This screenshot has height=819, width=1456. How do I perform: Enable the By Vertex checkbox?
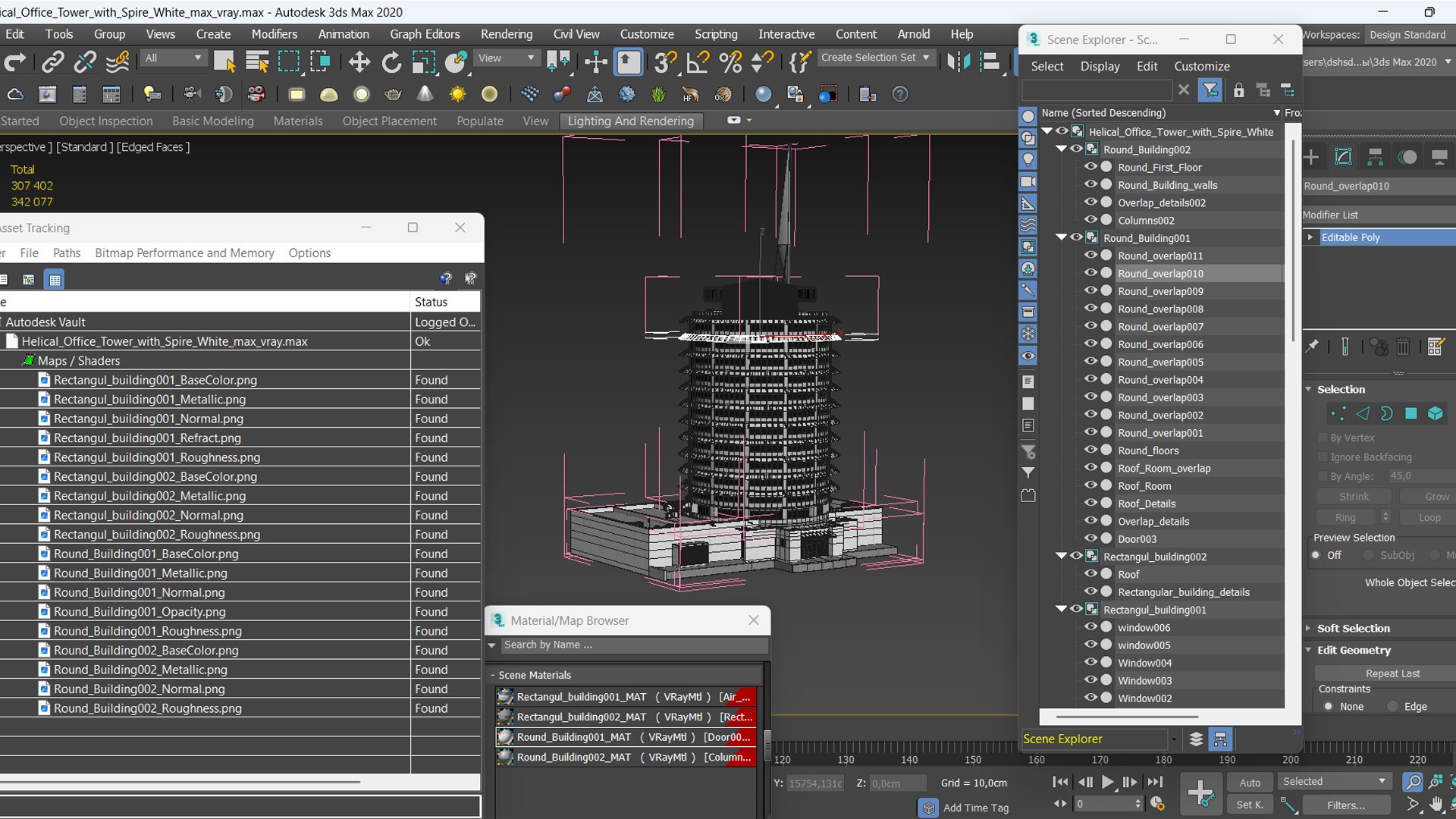point(1323,438)
